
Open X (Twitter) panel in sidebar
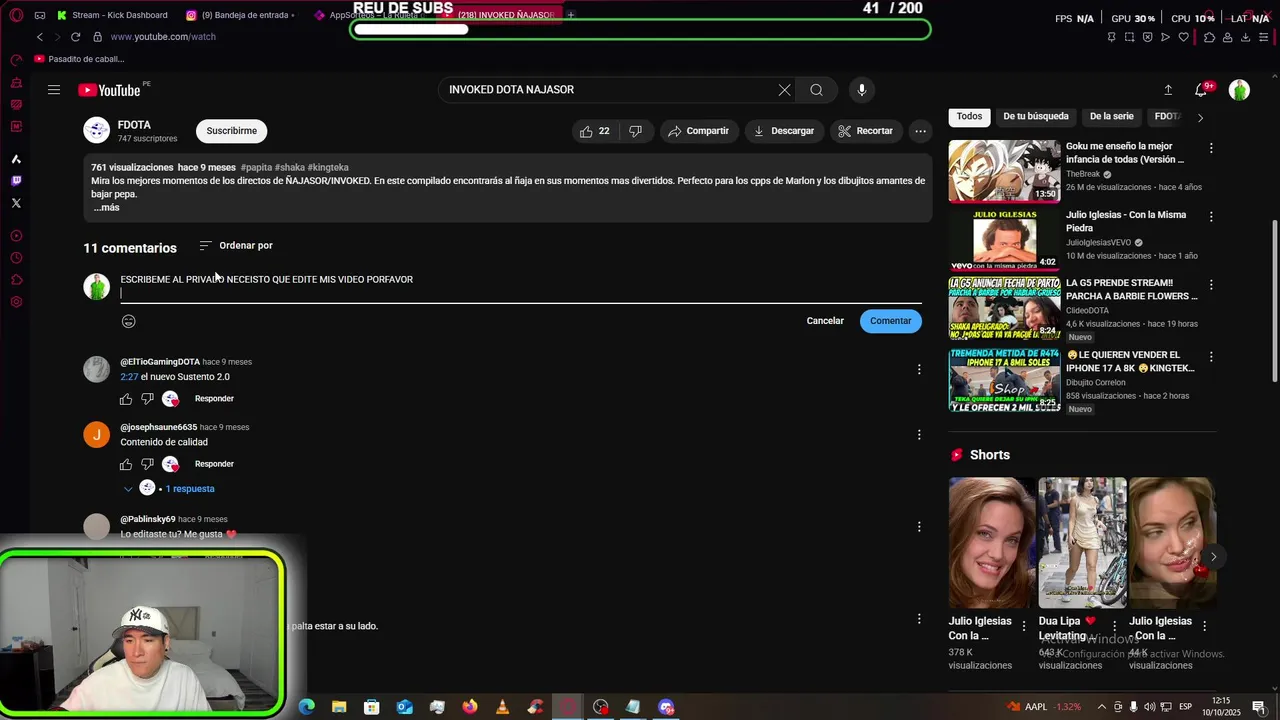[16, 203]
